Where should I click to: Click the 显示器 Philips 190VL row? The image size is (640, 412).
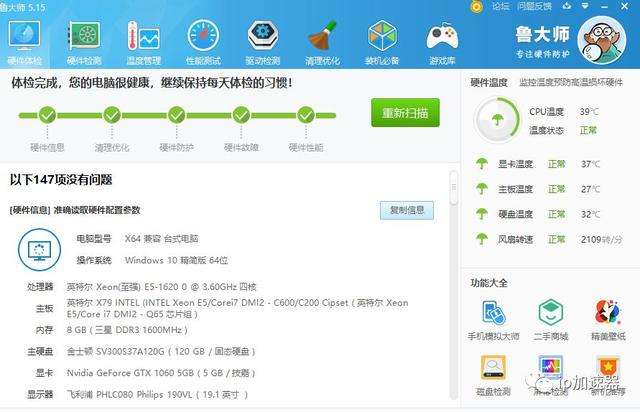pos(137,394)
